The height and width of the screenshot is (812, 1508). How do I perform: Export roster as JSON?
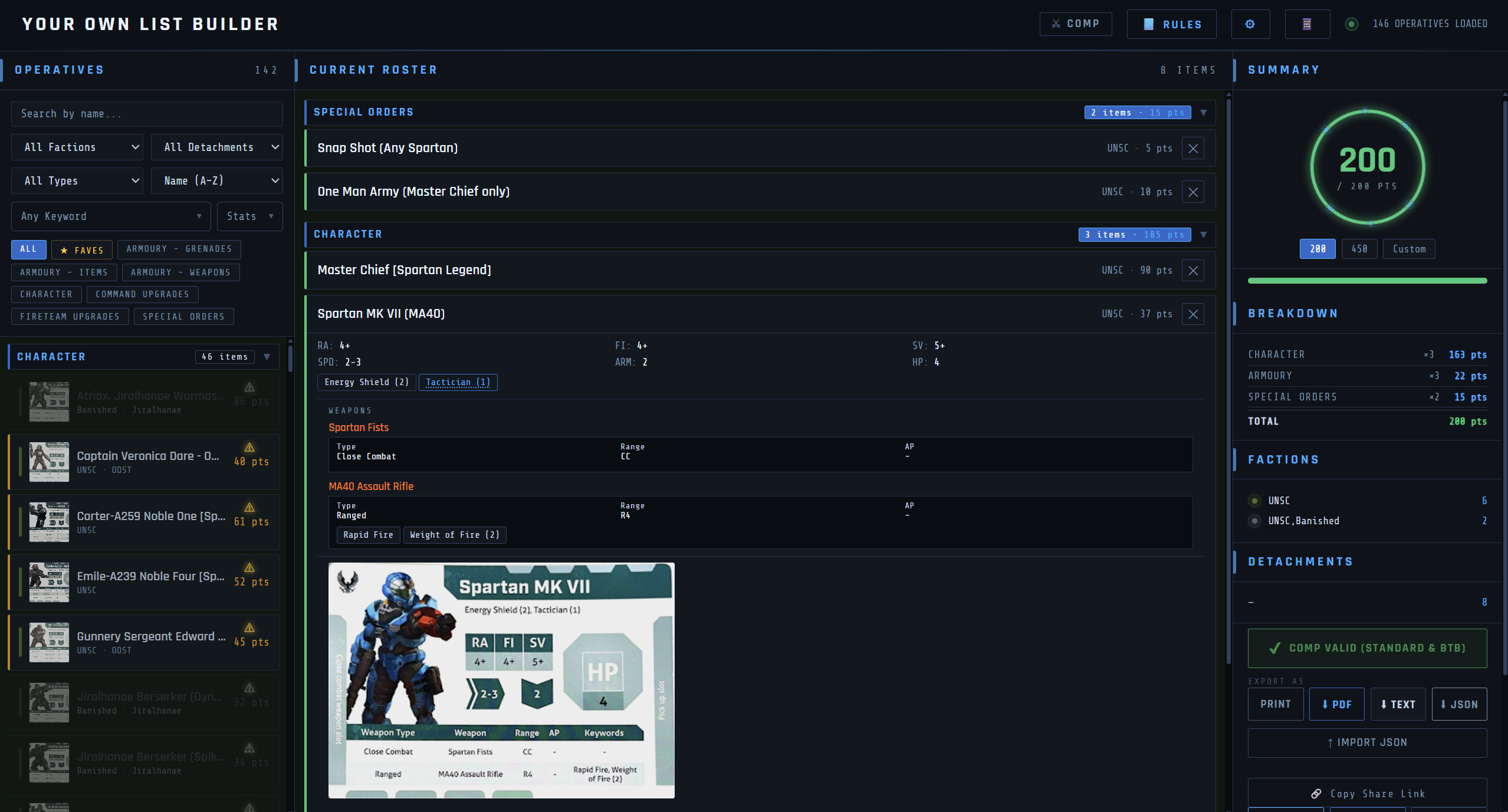1459,704
